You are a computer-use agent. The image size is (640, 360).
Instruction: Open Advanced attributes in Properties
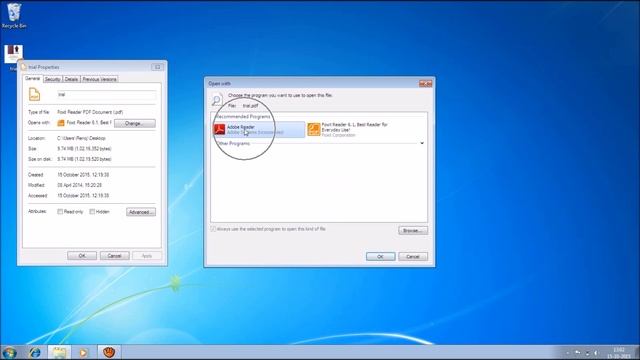coord(141,212)
